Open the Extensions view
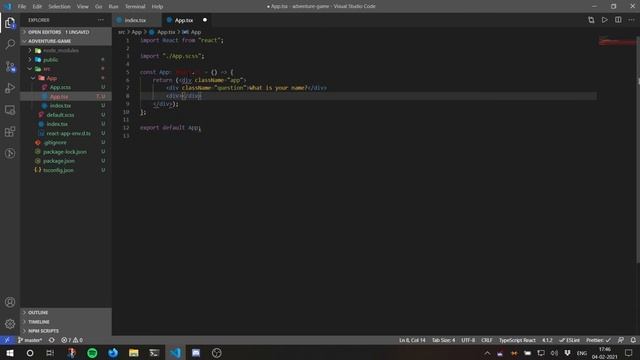The image size is (640, 360). tap(10, 131)
